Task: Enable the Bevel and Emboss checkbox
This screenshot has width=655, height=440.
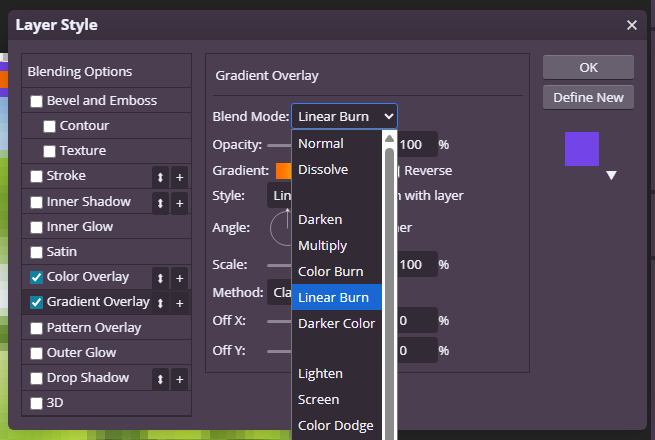Action: tap(37, 101)
